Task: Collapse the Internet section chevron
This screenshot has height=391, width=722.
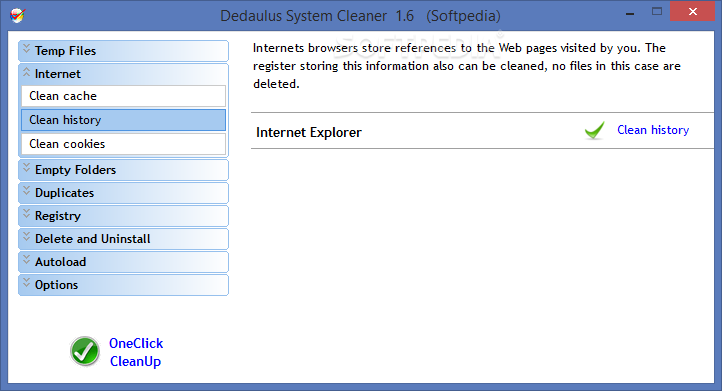Action: 26,72
